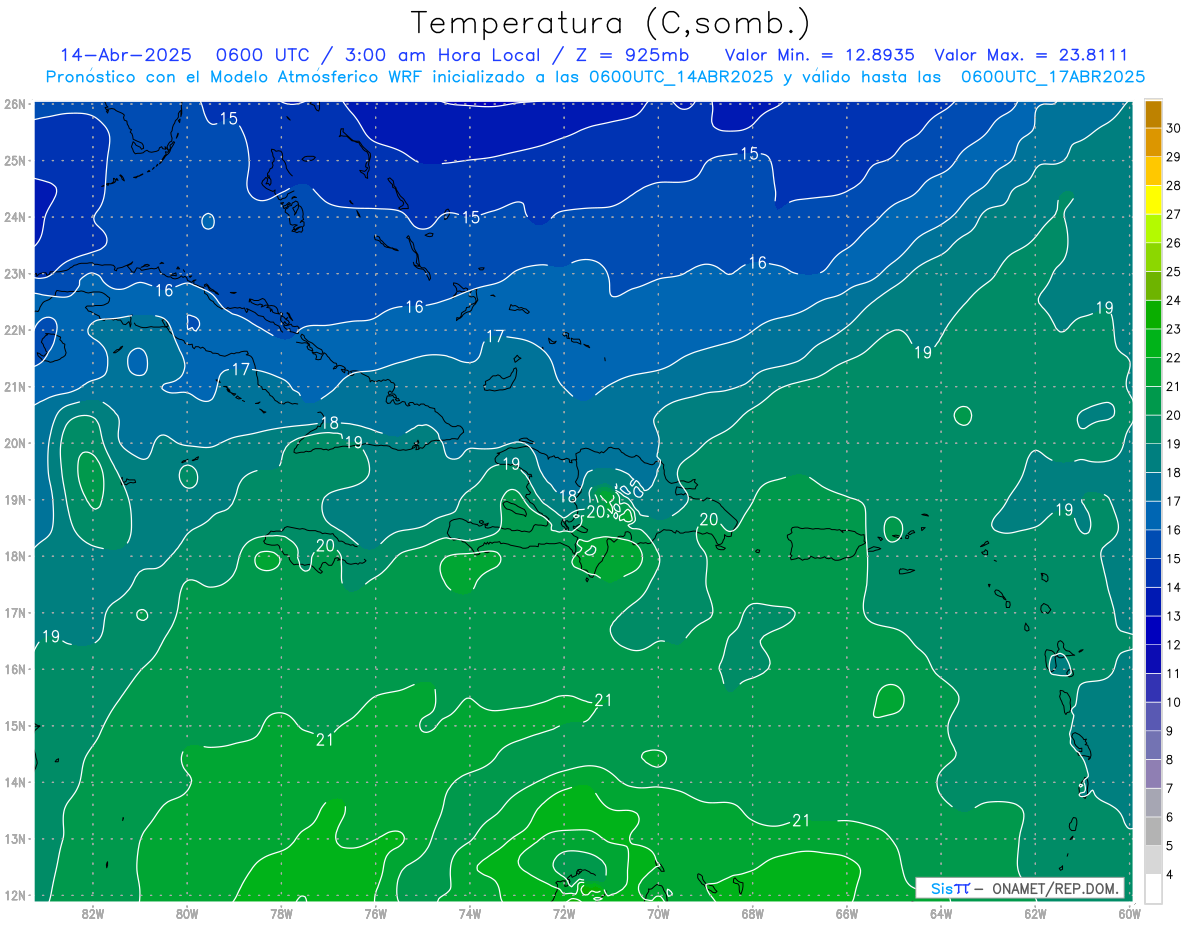This screenshot has width=1200, height=927.
Task: Click the '68W' longitude axis label
Action: click(x=753, y=914)
